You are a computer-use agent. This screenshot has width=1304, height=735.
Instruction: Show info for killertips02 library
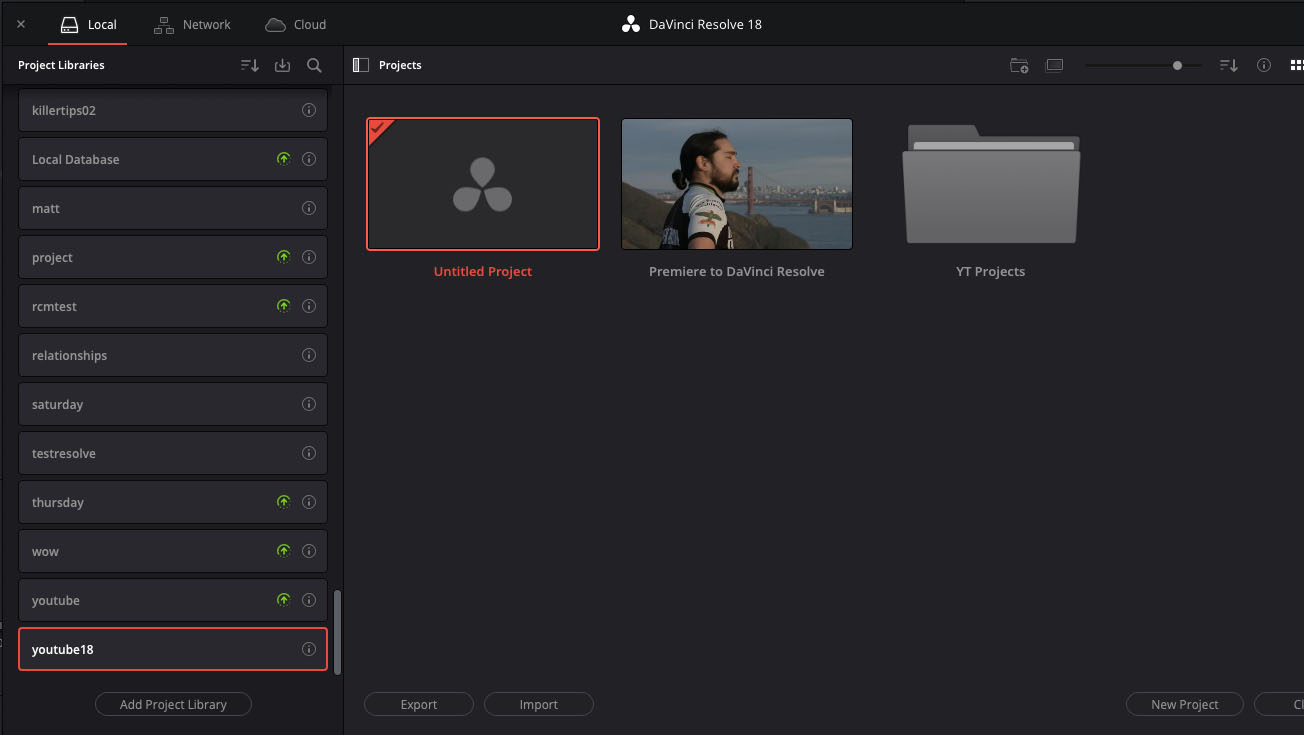pyautogui.click(x=309, y=110)
